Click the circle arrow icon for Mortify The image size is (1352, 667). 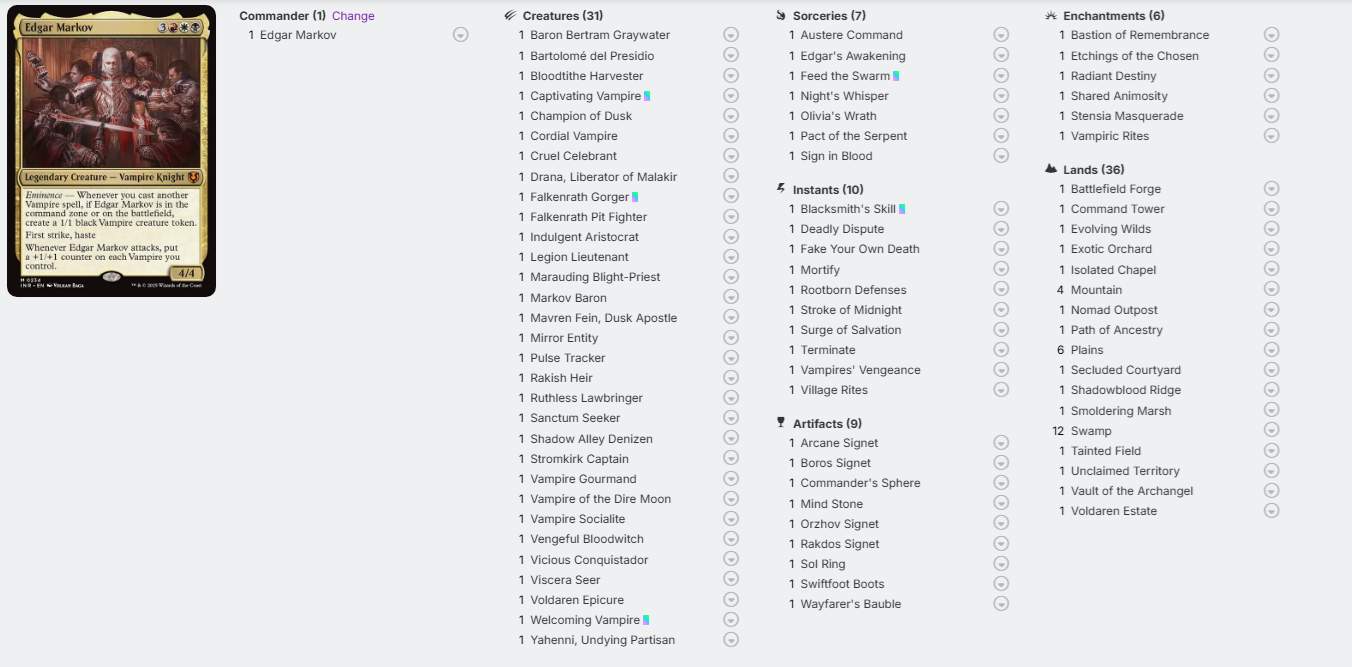1001,270
